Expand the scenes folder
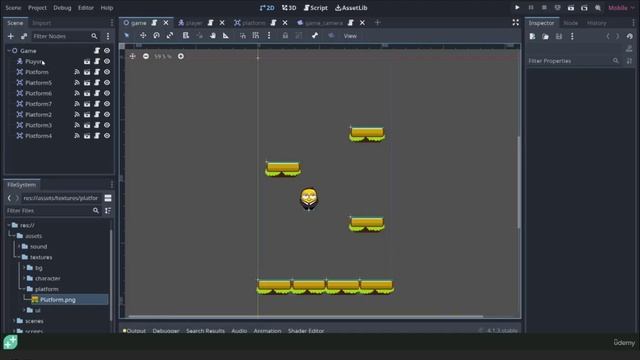 coord(14,321)
